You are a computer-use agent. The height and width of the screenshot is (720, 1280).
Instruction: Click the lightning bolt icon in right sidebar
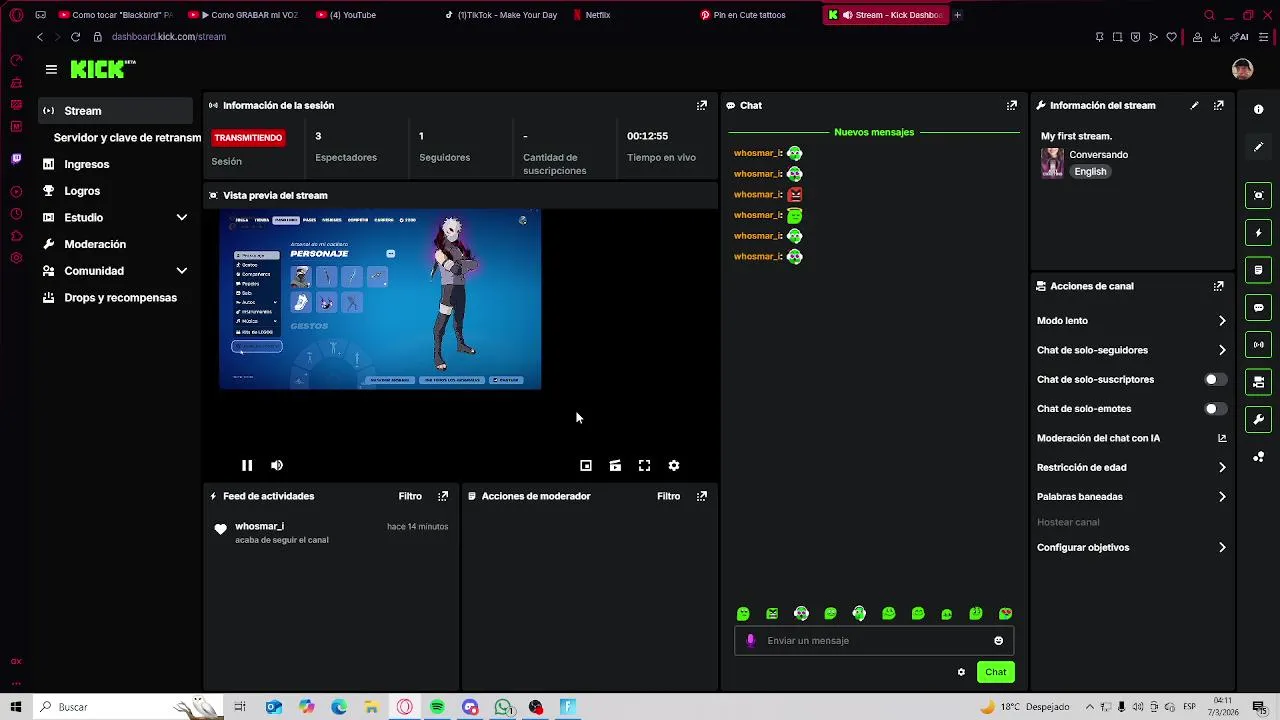[x=1259, y=233]
